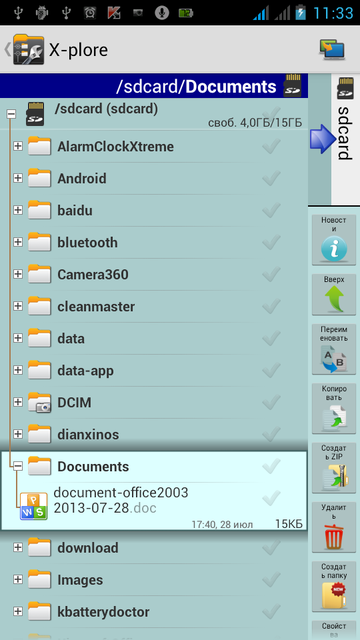Viewport: 360px width, 640px height.
Task: Tap the X-plore app logo icon
Action: tap(28, 49)
